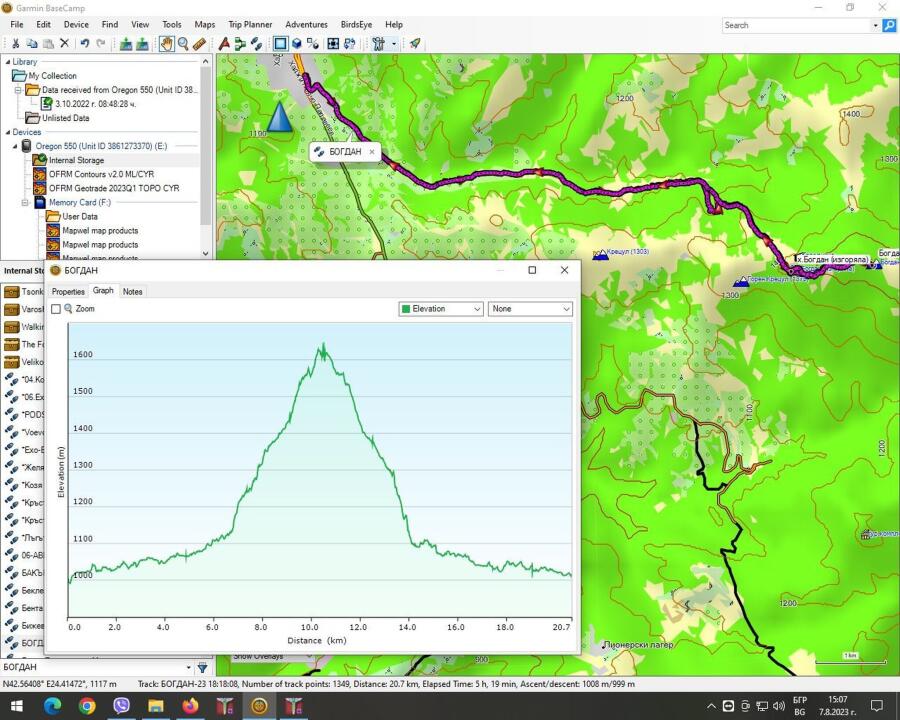
Task: Click the Windows Start button
Action: [17, 706]
